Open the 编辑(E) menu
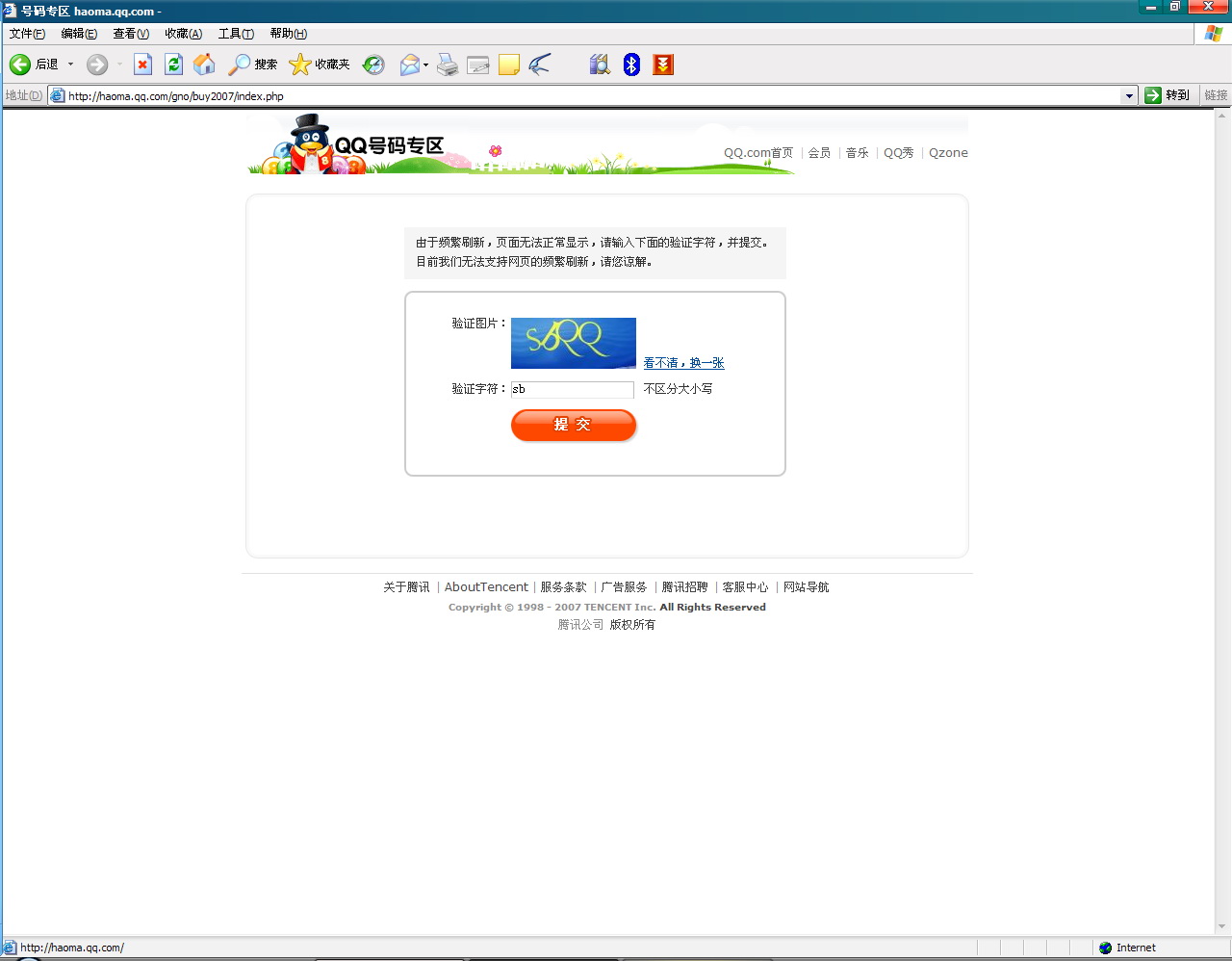 [79, 34]
